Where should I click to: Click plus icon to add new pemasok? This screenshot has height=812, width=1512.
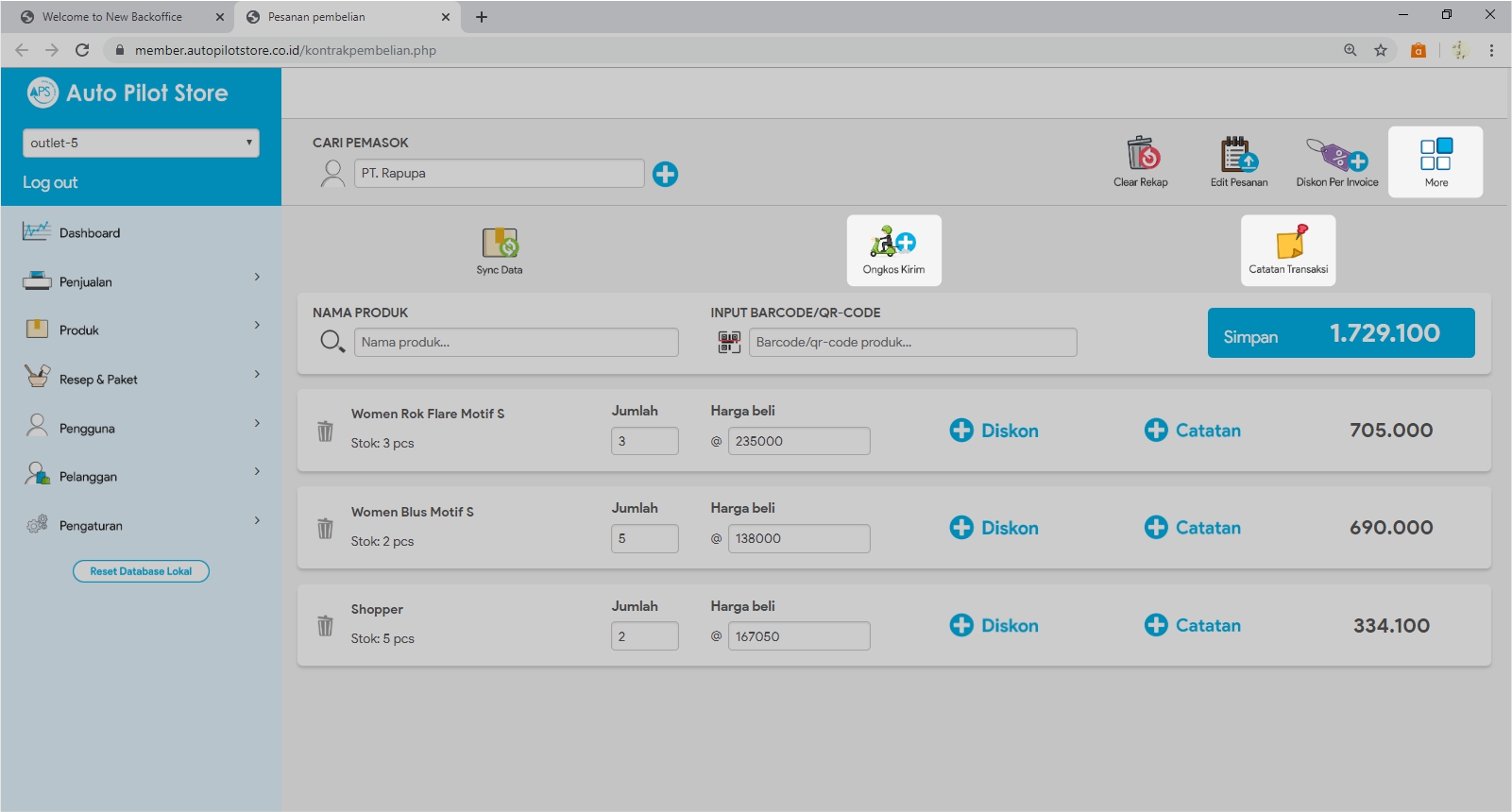pyautogui.click(x=665, y=174)
